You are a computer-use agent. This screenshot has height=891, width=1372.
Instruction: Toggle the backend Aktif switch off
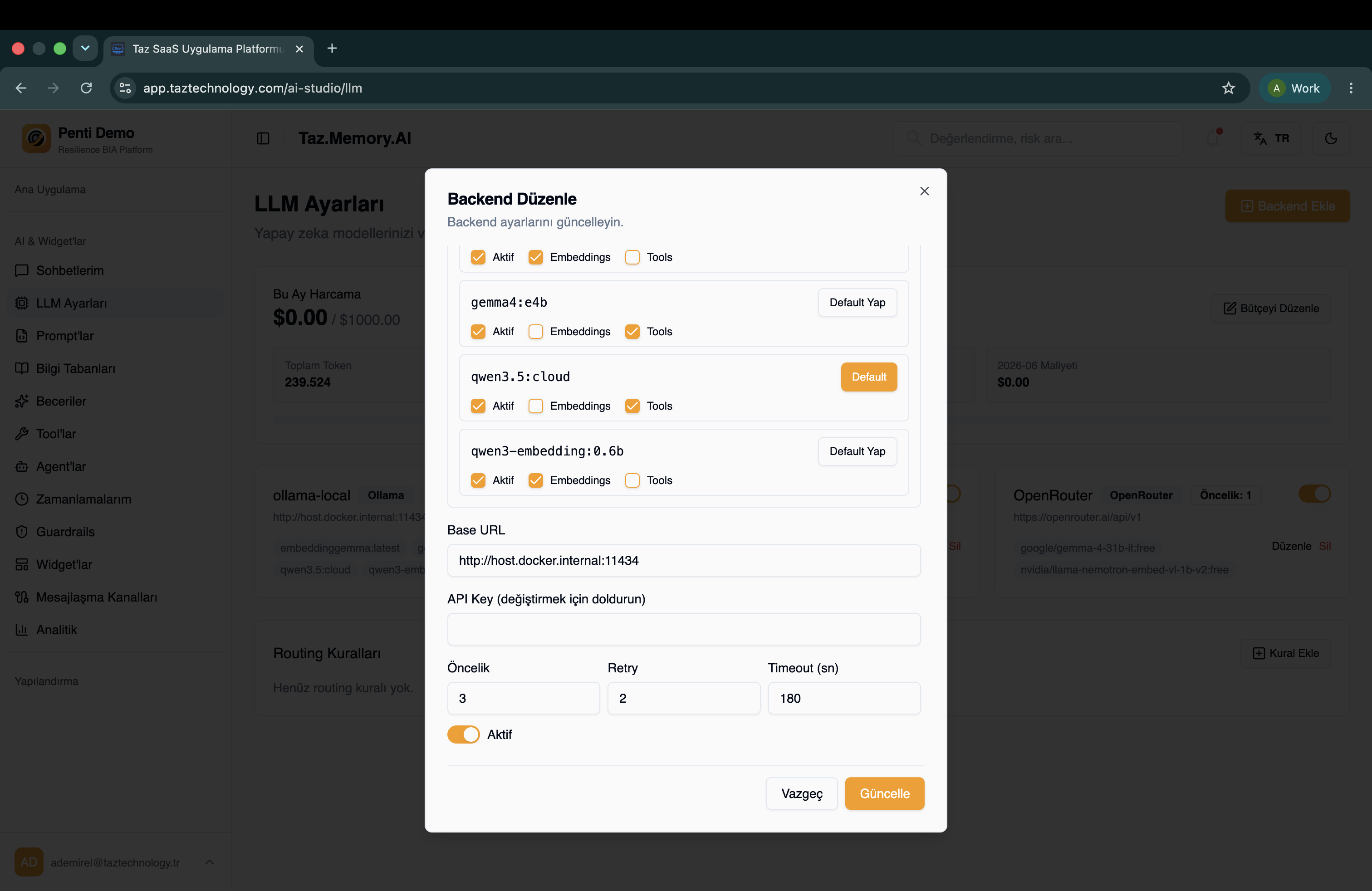[463, 734]
